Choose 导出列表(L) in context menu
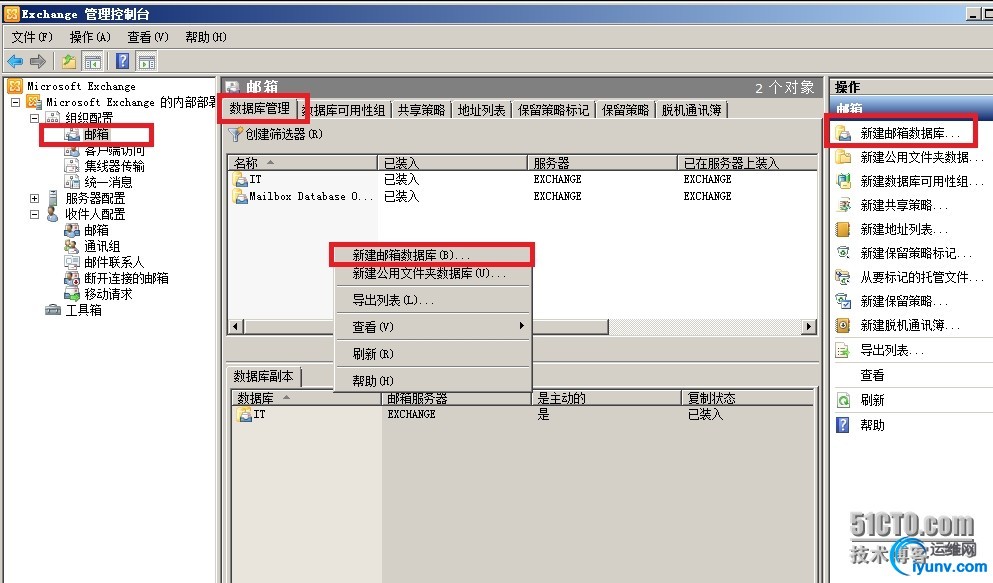Viewport: 993px width, 583px height. pyautogui.click(x=432, y=300)
